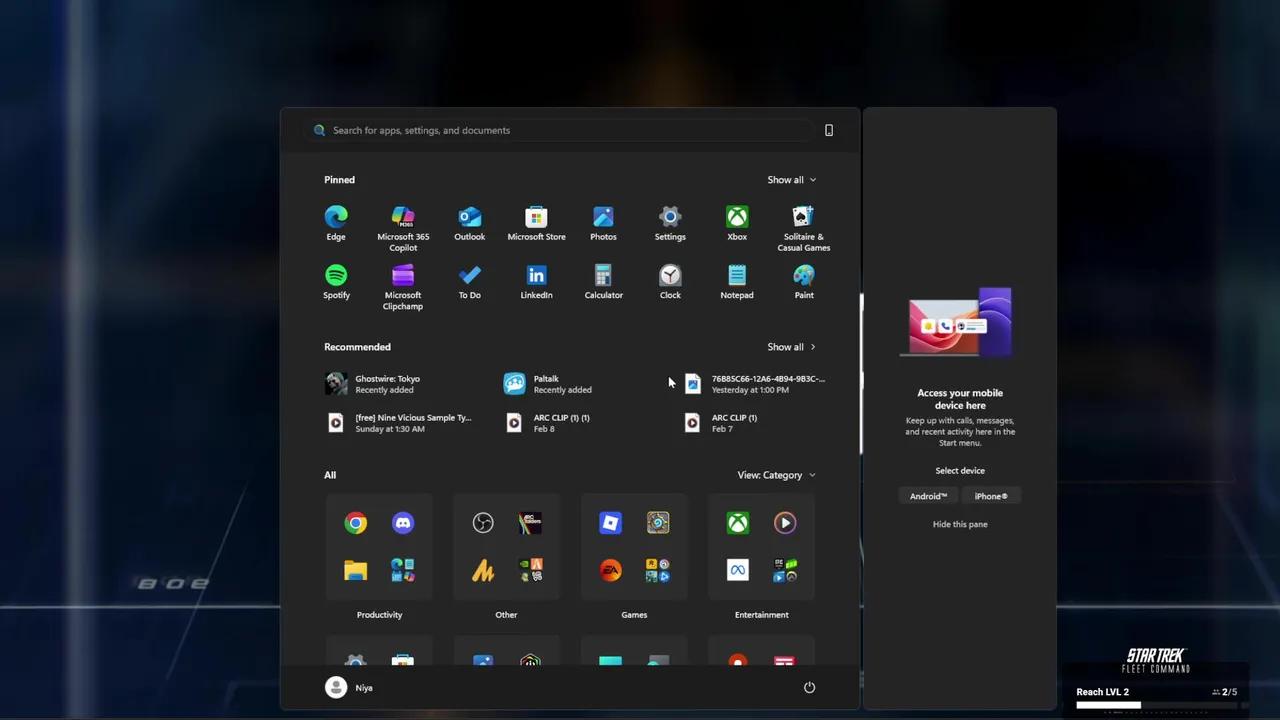Launch Solitaire & Casual Games
1280x720 pixels.
coord(804,229)
